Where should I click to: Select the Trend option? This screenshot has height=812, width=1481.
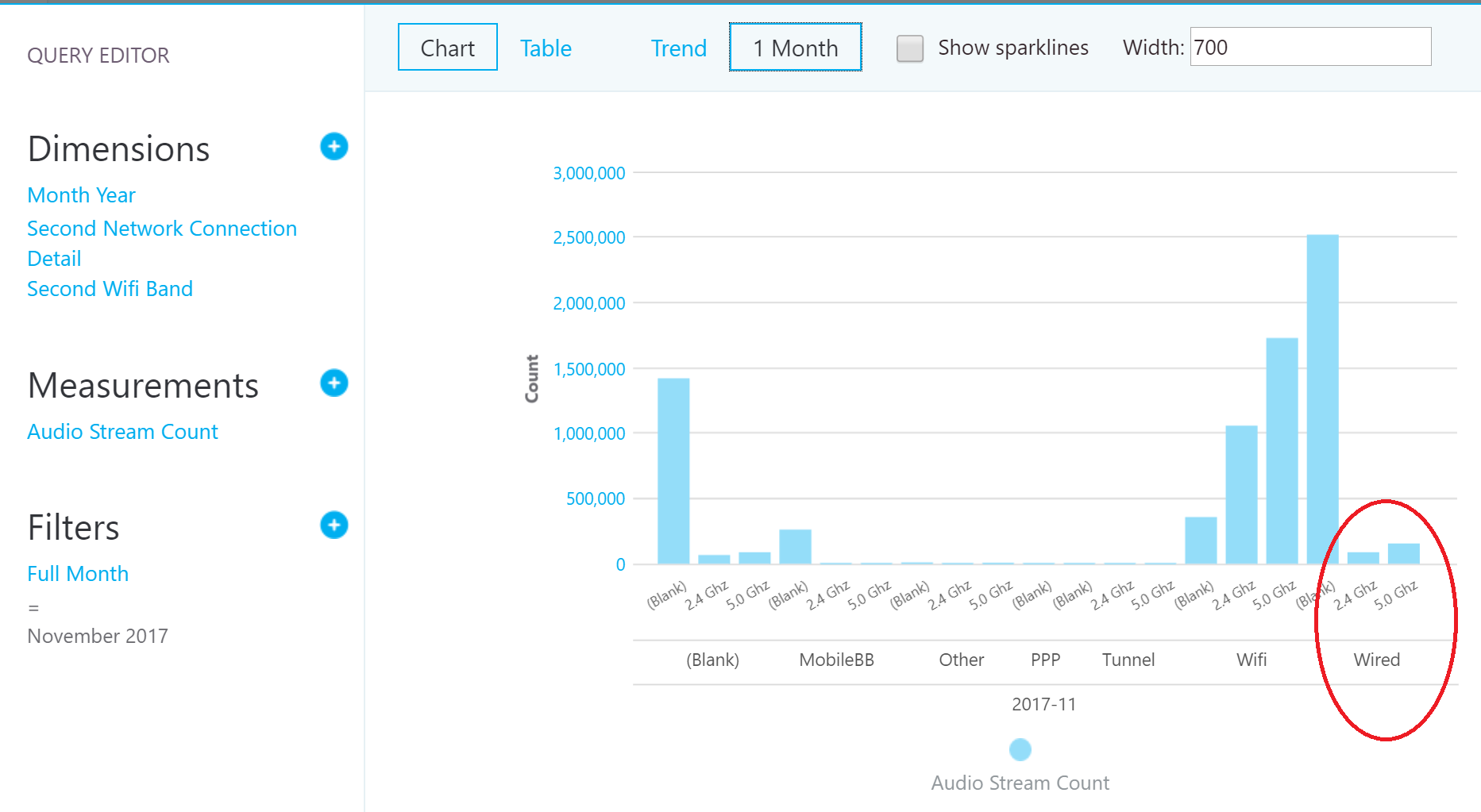(679, 48)
